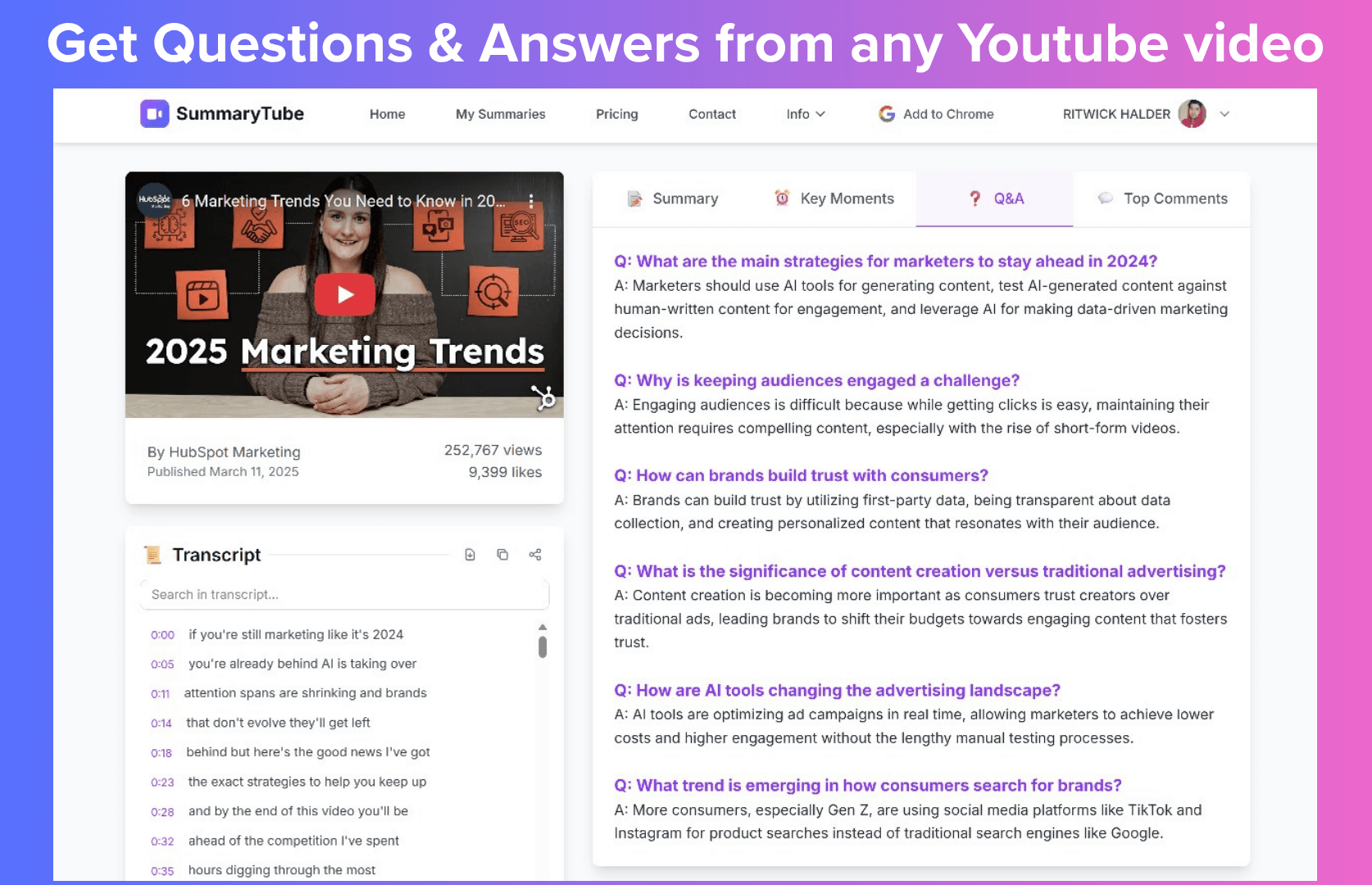This screenshot has height=885, width=1372.
Task: Copy the transcript to clipboard
Action: coord(502,555)
